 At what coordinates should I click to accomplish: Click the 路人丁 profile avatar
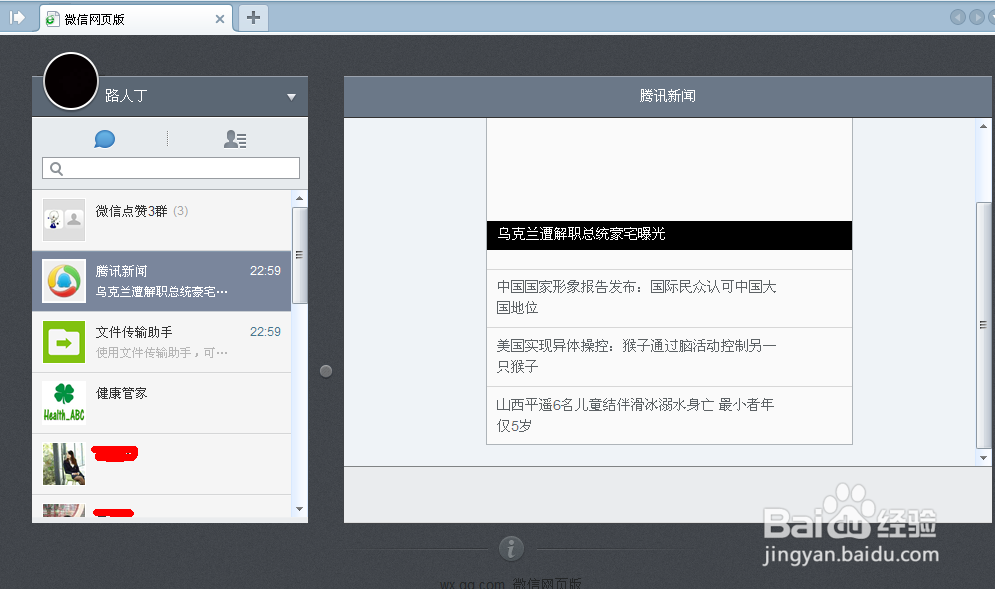70,81
